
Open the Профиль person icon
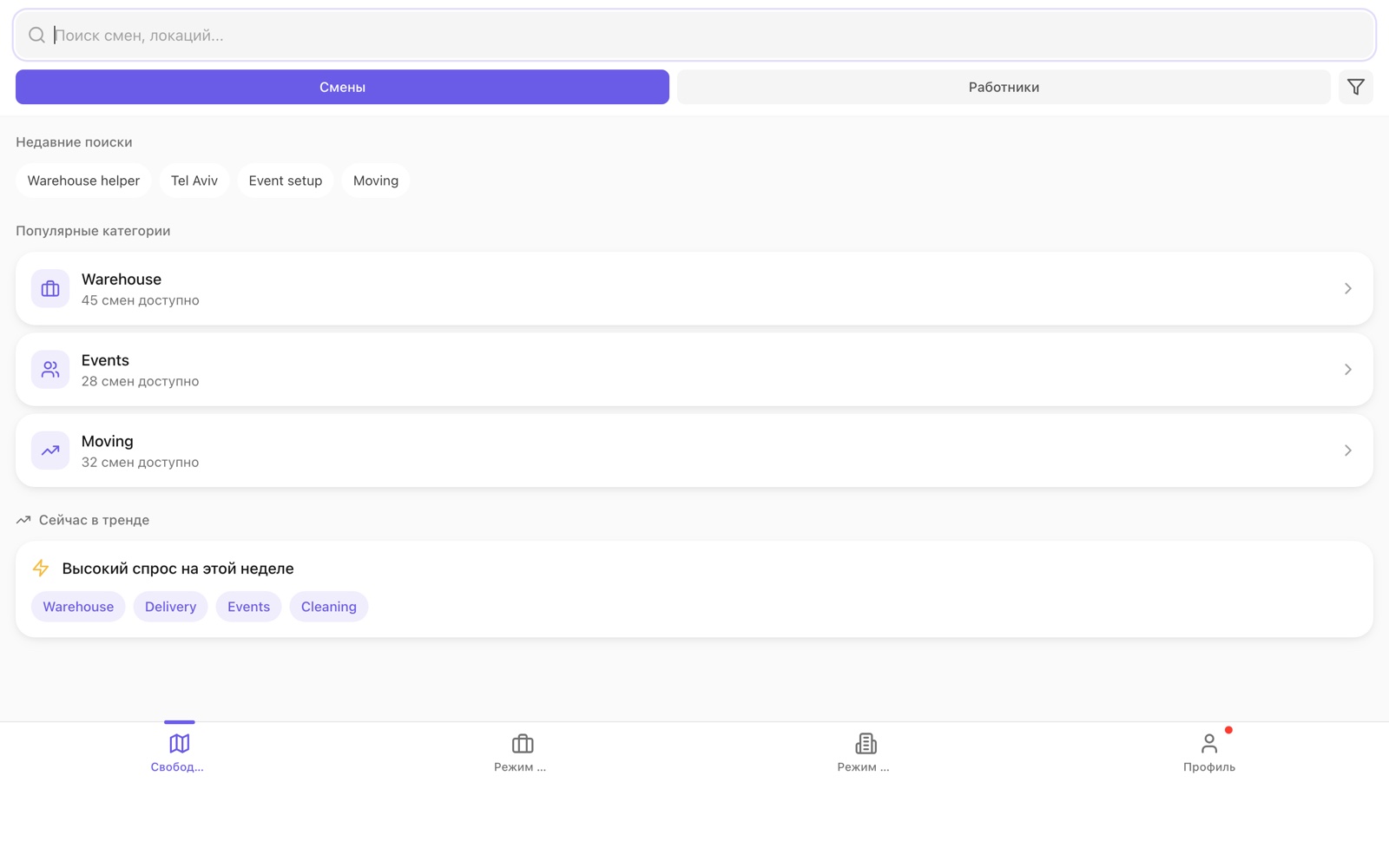[1209, 743]
